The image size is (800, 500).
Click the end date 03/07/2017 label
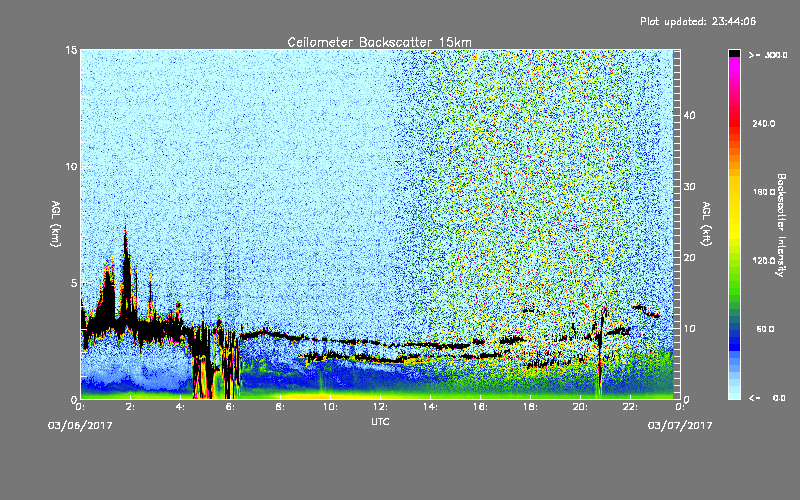click(x=680, y=425)
